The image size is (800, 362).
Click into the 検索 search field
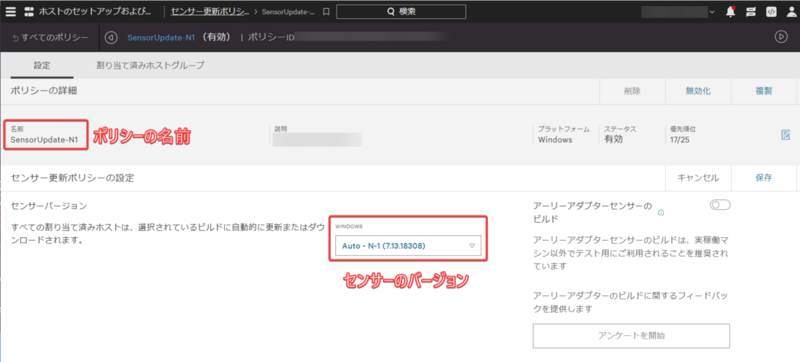pos(401,12)
